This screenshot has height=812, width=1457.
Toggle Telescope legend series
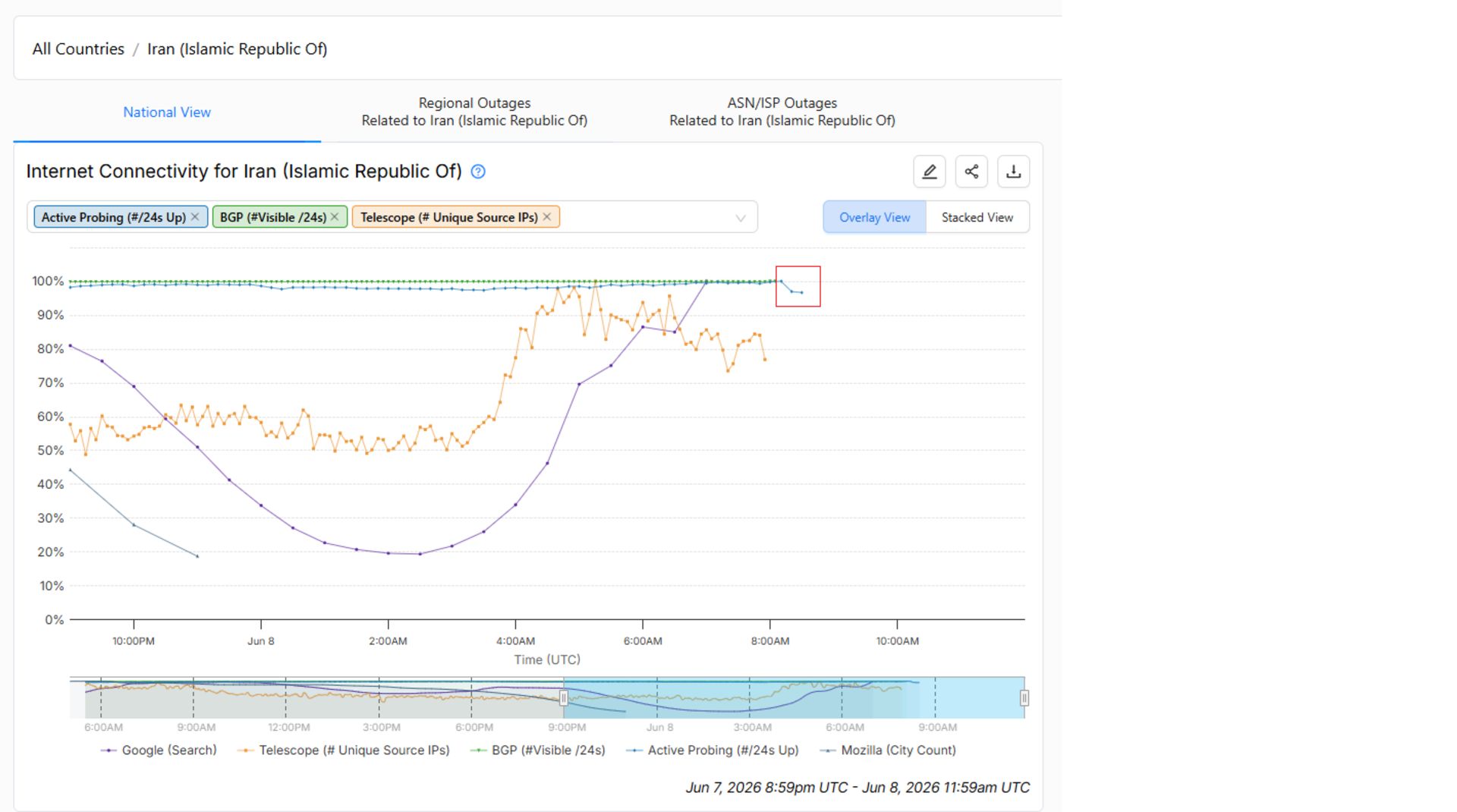coord(344,750)
